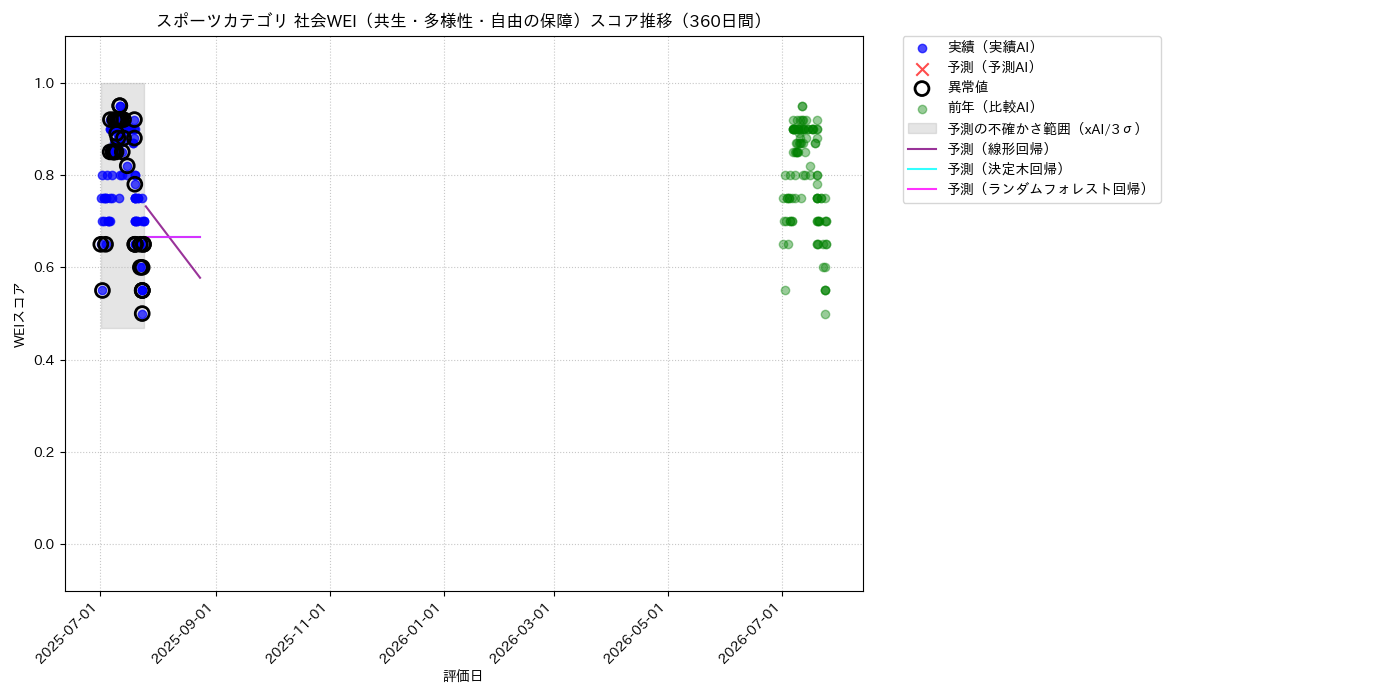Click the lowest green data point near 0.5
This screenshot has height=700, width=1400.
825,314
